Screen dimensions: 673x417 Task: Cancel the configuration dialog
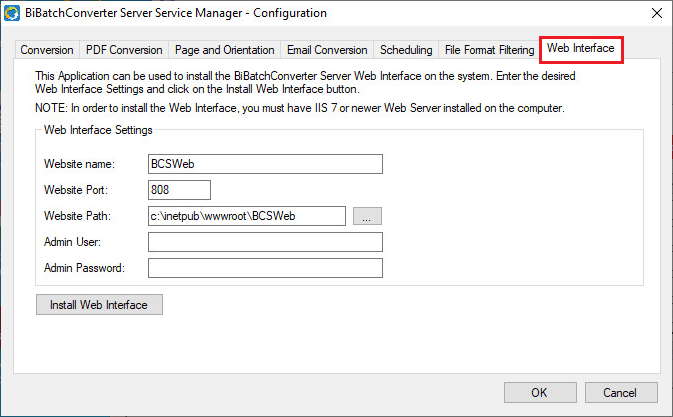coord(620,392)
